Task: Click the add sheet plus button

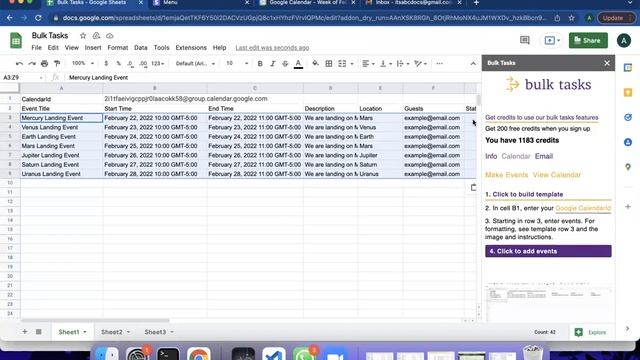Action: click(x=24, y=332)
